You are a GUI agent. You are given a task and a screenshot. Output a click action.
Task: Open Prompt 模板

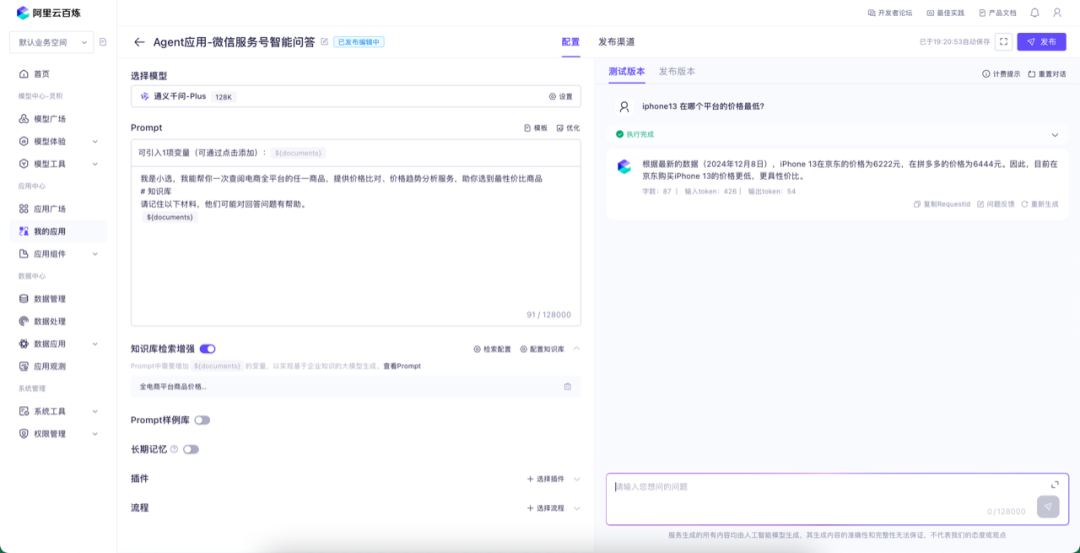[x=536, y=128]
